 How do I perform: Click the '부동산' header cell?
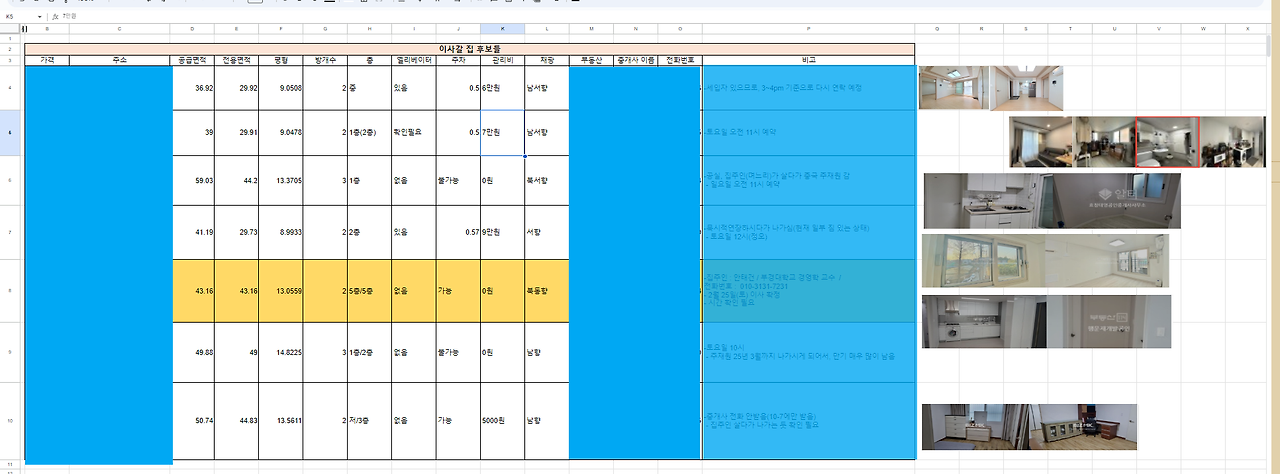[591, 60]
